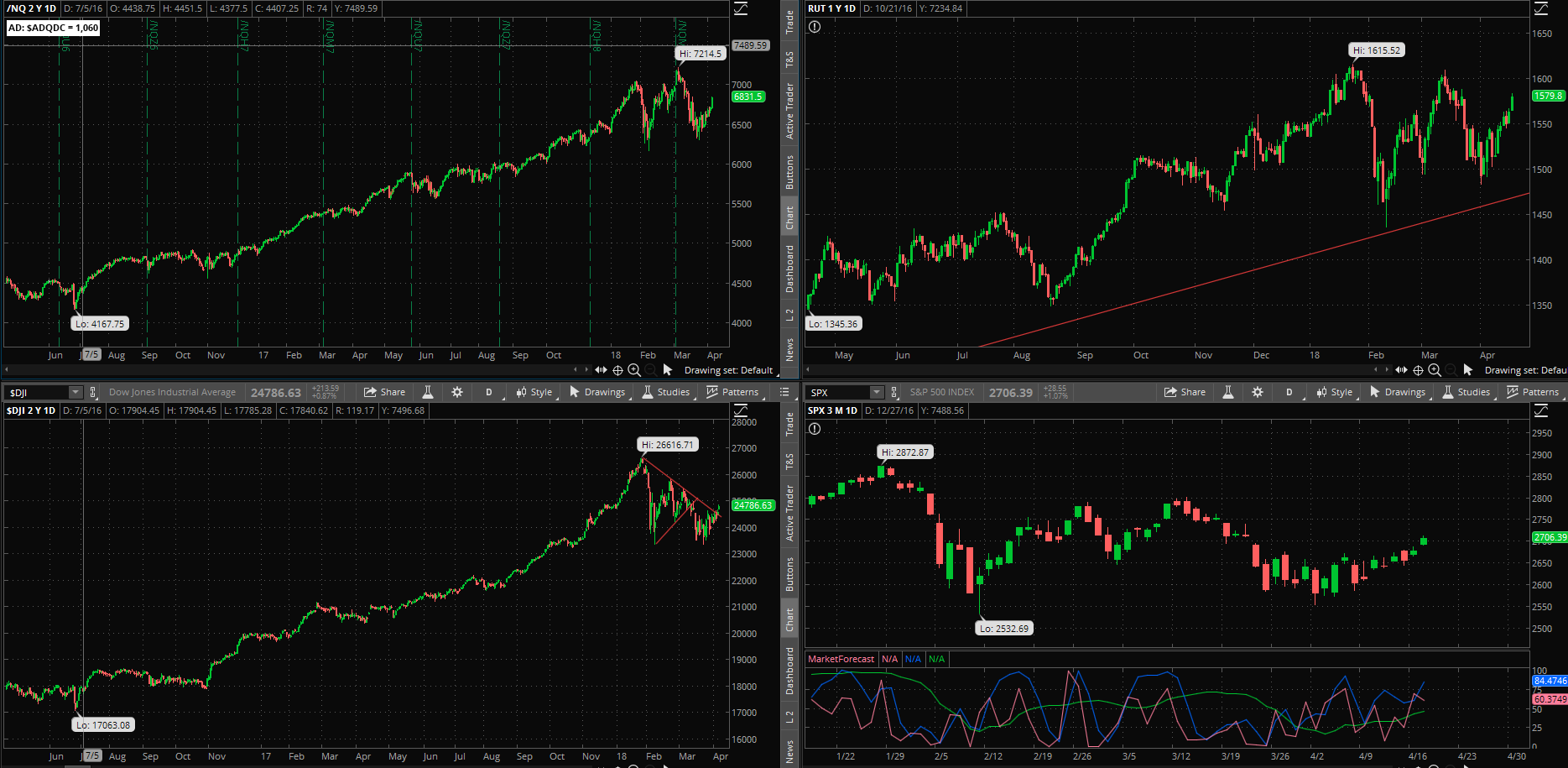The width and height of the screenshot is (1568, 768).
Task: Click the 1579.8 price bubble on RUT axis
Action: point(1549,96)
